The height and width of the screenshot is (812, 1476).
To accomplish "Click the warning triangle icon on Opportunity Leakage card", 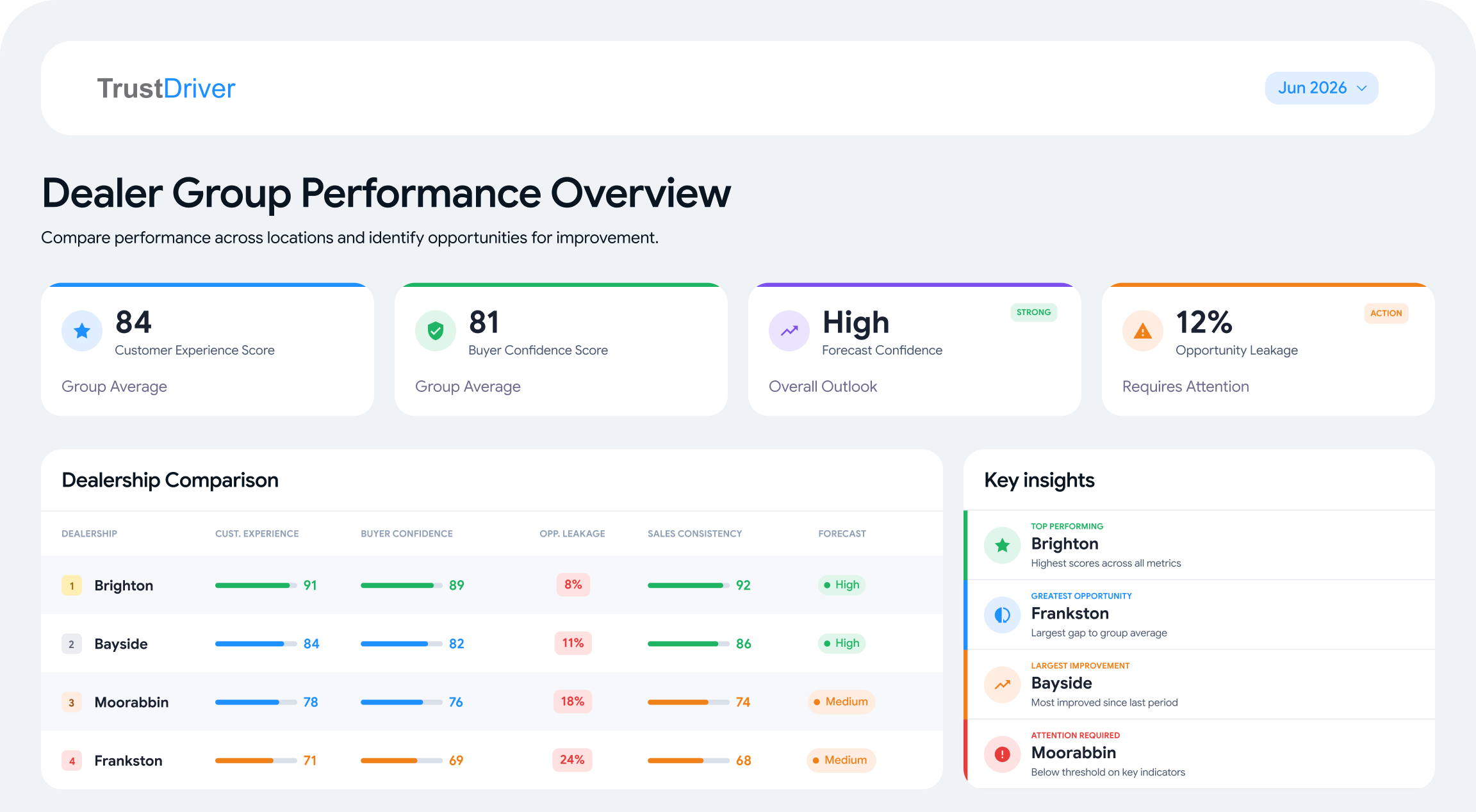I will coord(1143,330).
